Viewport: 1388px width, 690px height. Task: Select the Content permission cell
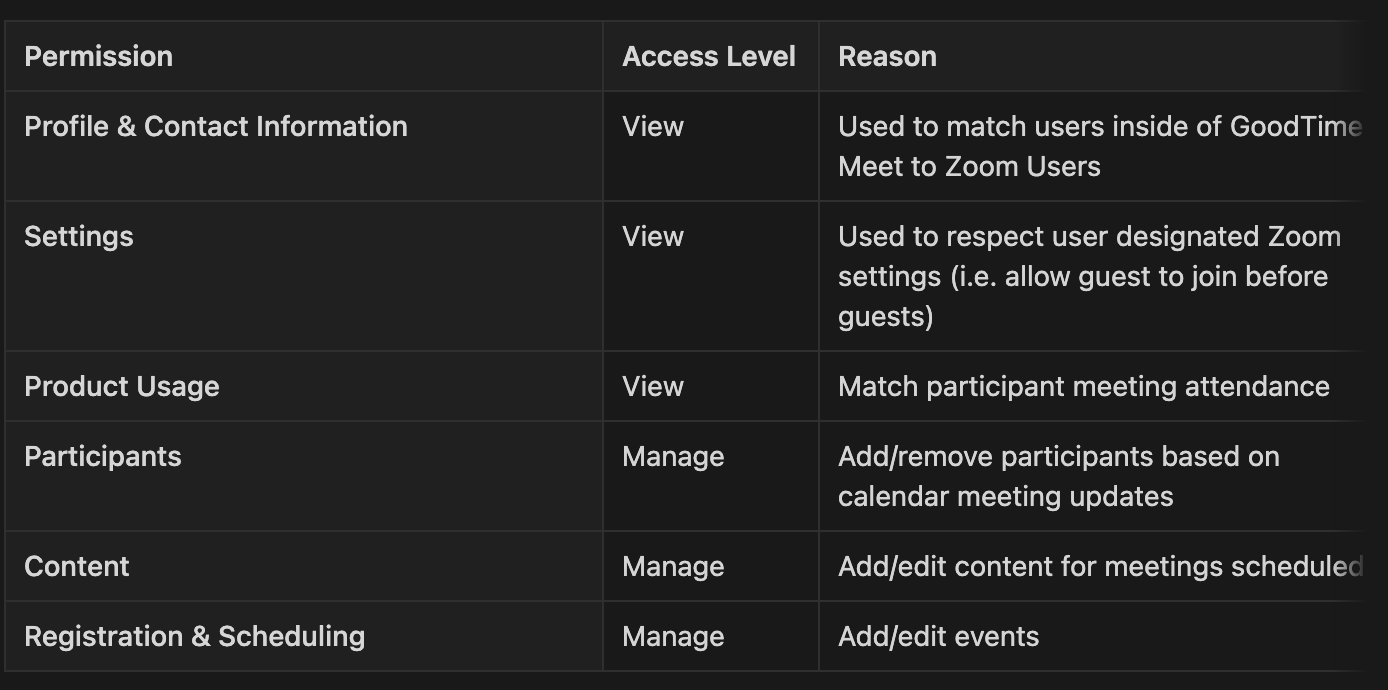pos(77,567)
